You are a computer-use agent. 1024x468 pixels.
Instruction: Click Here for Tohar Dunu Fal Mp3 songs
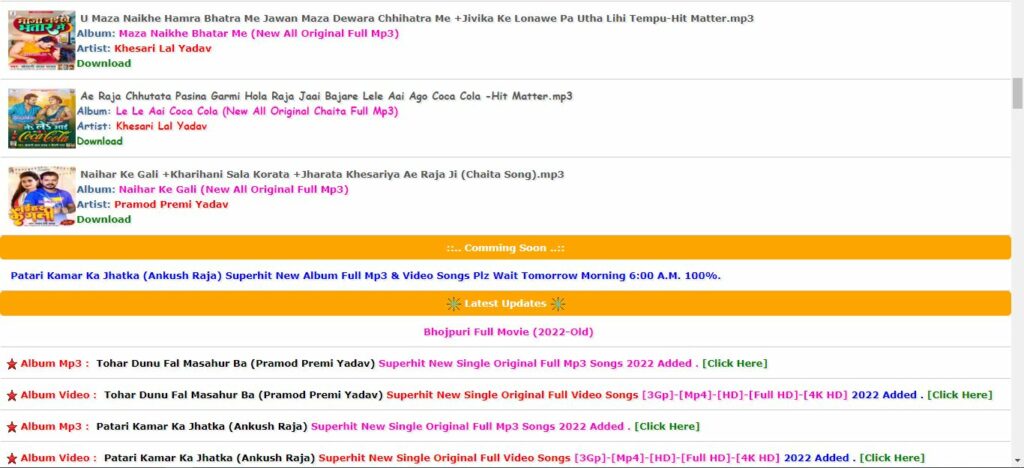click(x=735, y=363)
